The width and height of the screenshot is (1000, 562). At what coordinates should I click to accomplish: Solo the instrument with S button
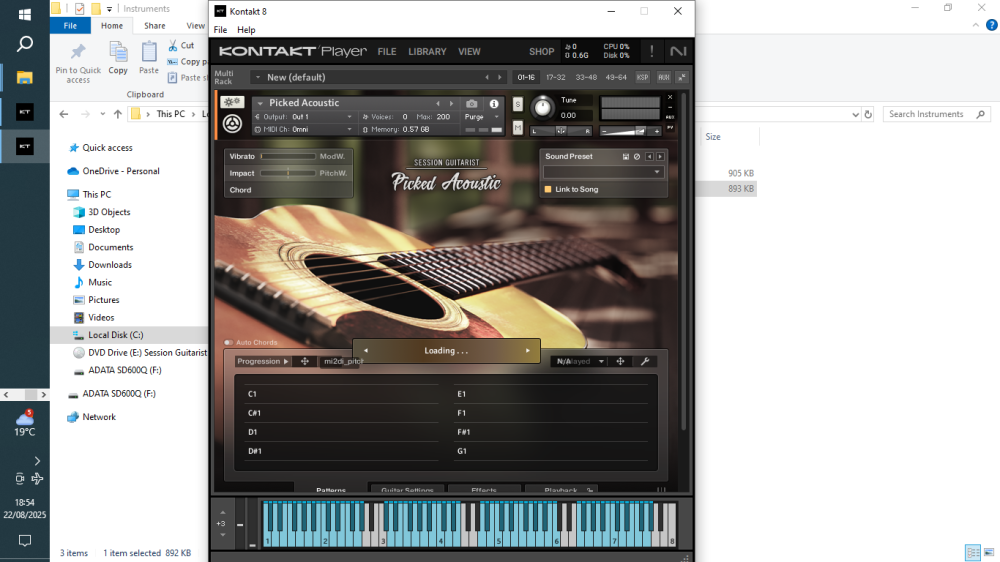coord(517,104)
